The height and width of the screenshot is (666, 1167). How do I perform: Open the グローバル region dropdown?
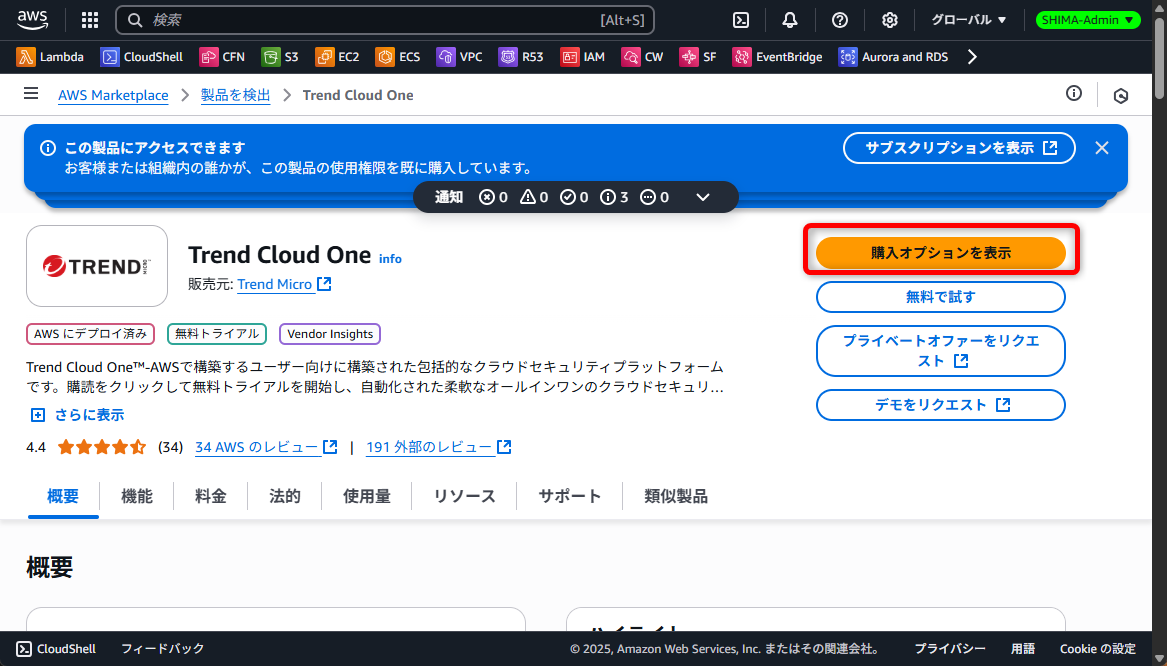(969, 20)
